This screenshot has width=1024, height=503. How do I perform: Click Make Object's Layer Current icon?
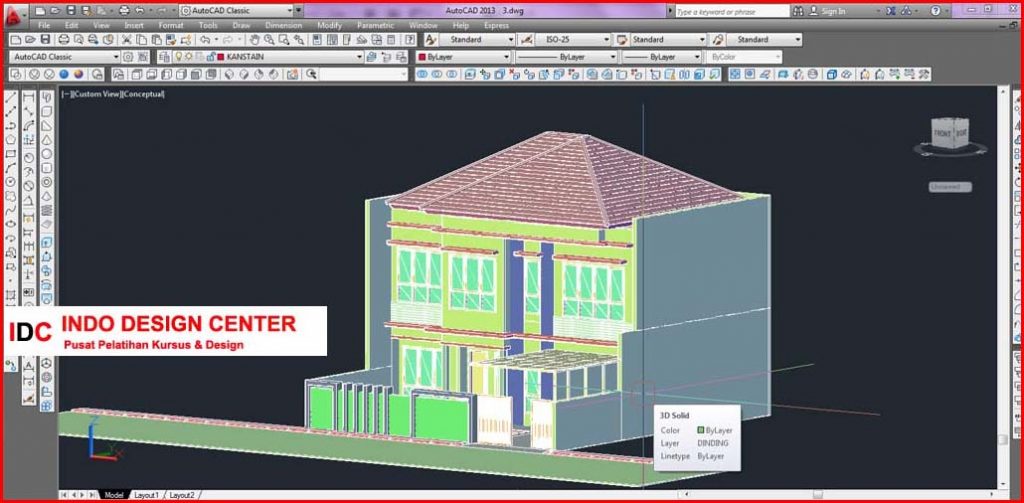pos(370,57)
